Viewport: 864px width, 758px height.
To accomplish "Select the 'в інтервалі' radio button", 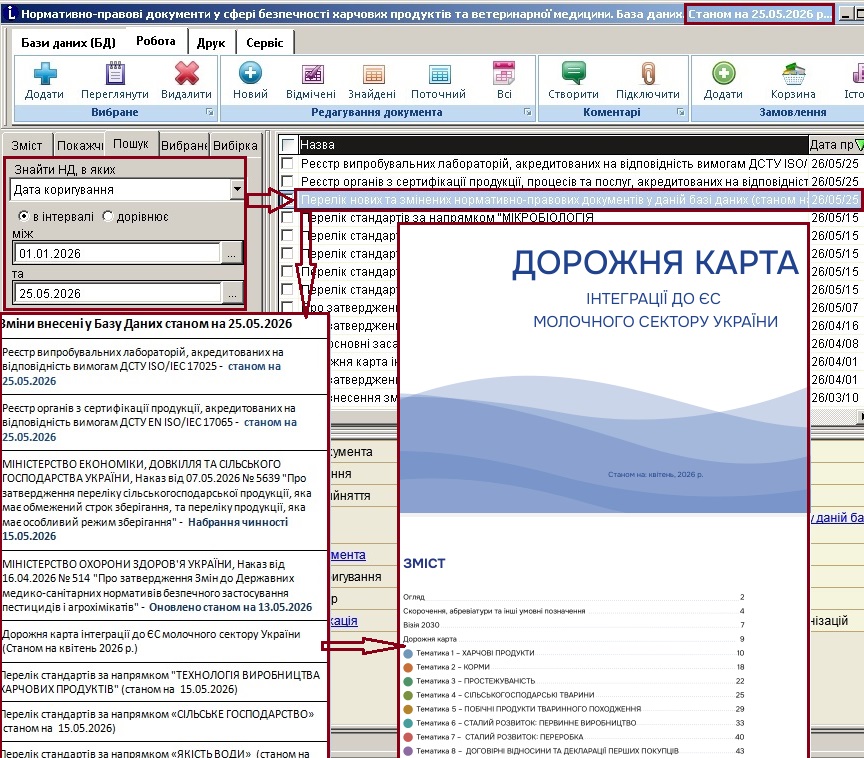I will coord(24,216).
